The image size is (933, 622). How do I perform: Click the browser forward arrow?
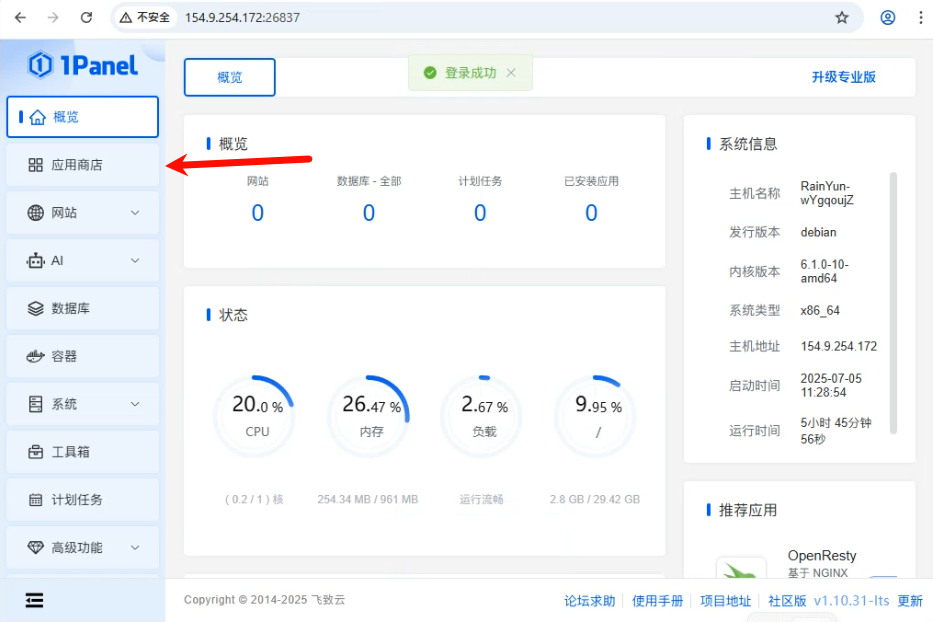click(53, 17)
